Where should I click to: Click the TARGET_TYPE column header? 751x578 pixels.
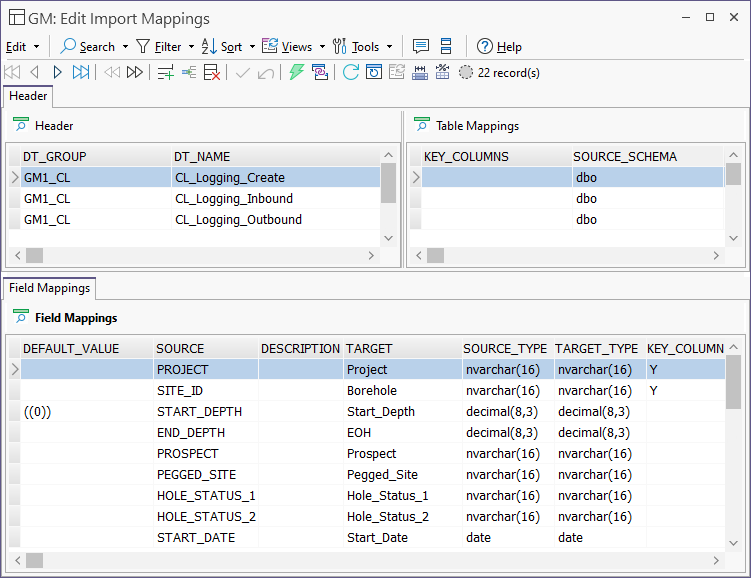pos(600,349)
